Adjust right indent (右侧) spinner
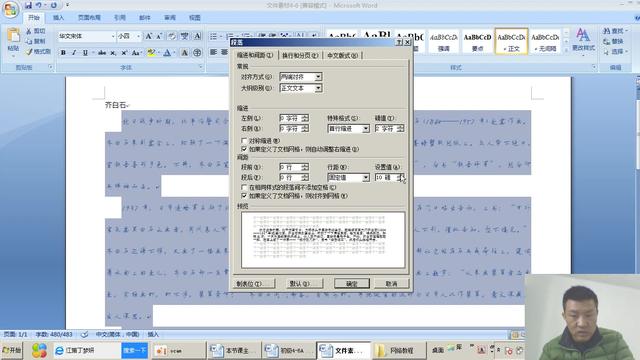 (305, 129)
